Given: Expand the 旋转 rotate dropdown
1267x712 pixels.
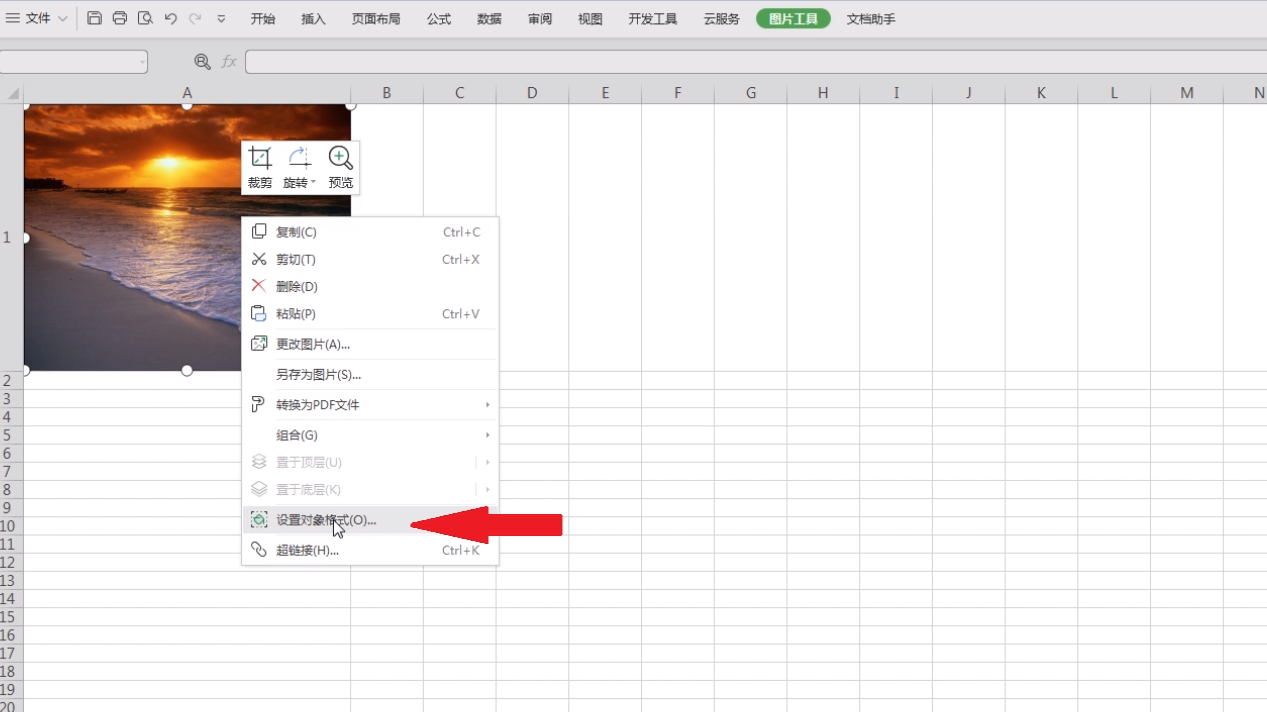Looking at the screenshot, I should [313, 183].
